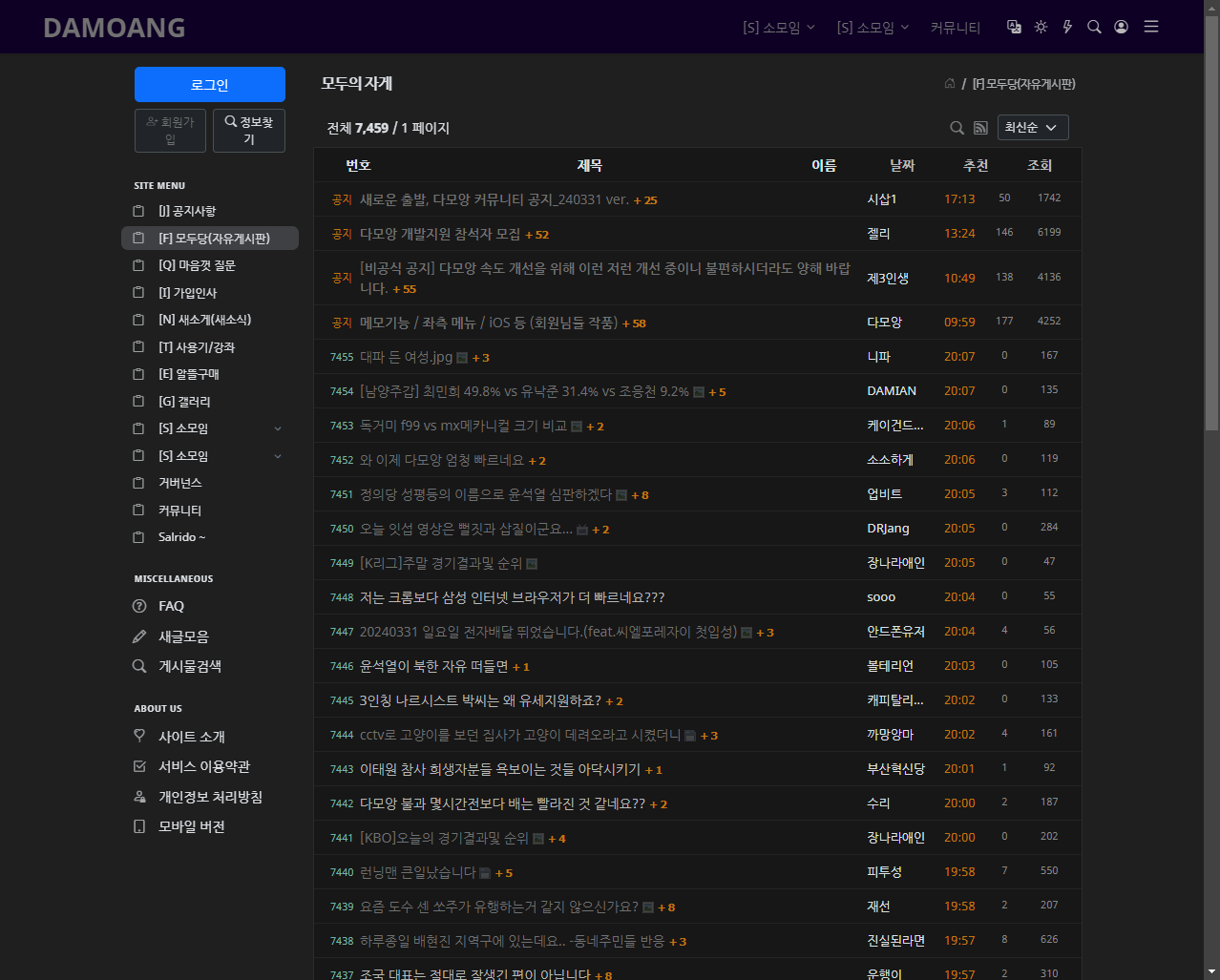Open [I] 공지사항 in sidebar
Screen dimensions: 1220x980
(x=187, y=211)
